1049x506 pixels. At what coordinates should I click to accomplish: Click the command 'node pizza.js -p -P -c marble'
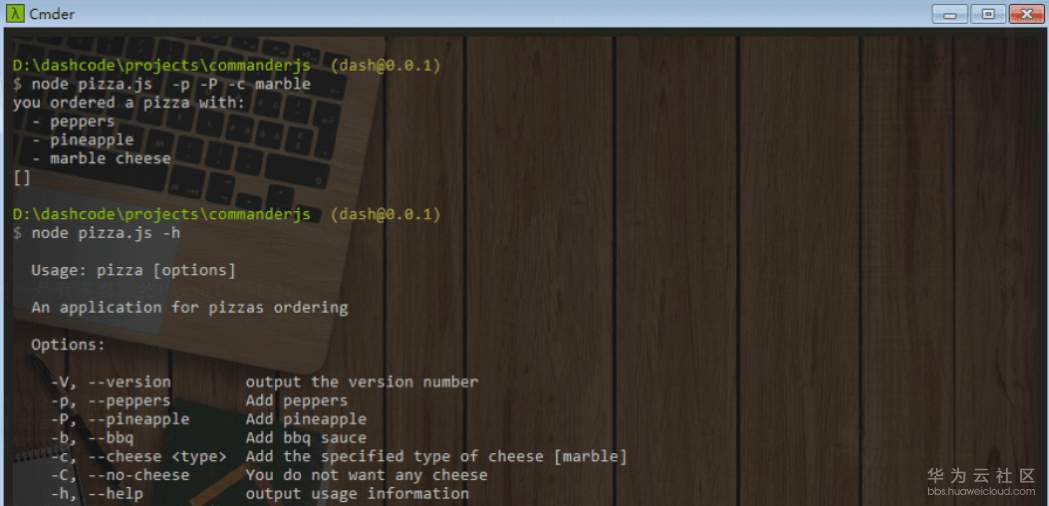pyautogui.click(x=171, y=84)
